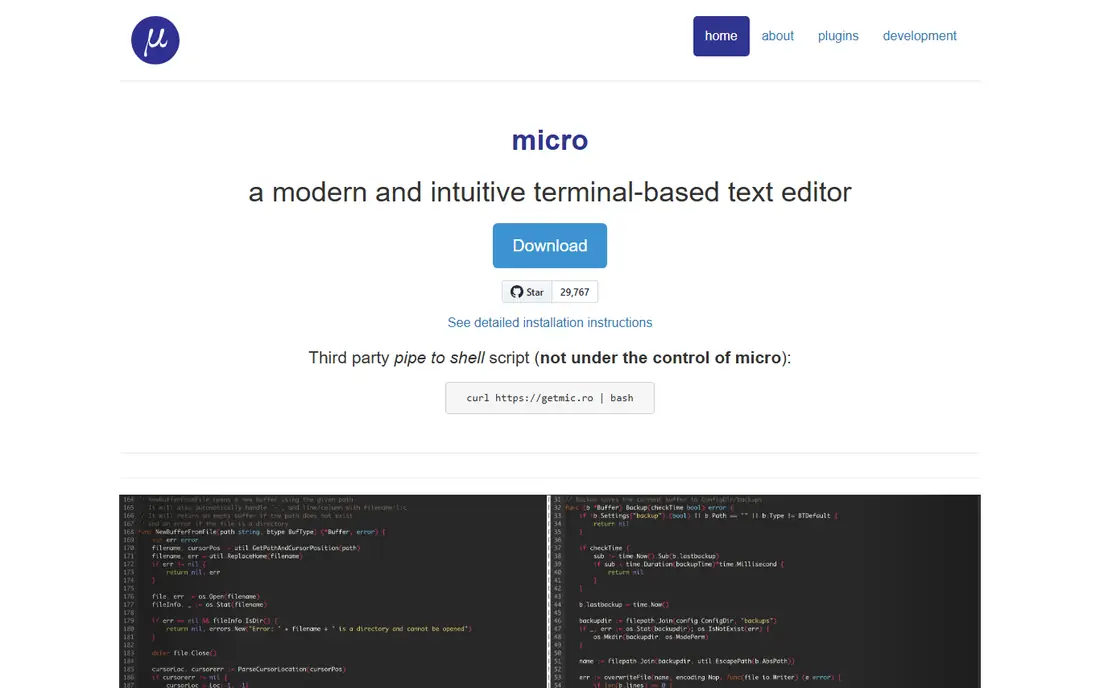Select the curl getmic.ro bash command
The image size is (1100, 688).
[549, 398]
